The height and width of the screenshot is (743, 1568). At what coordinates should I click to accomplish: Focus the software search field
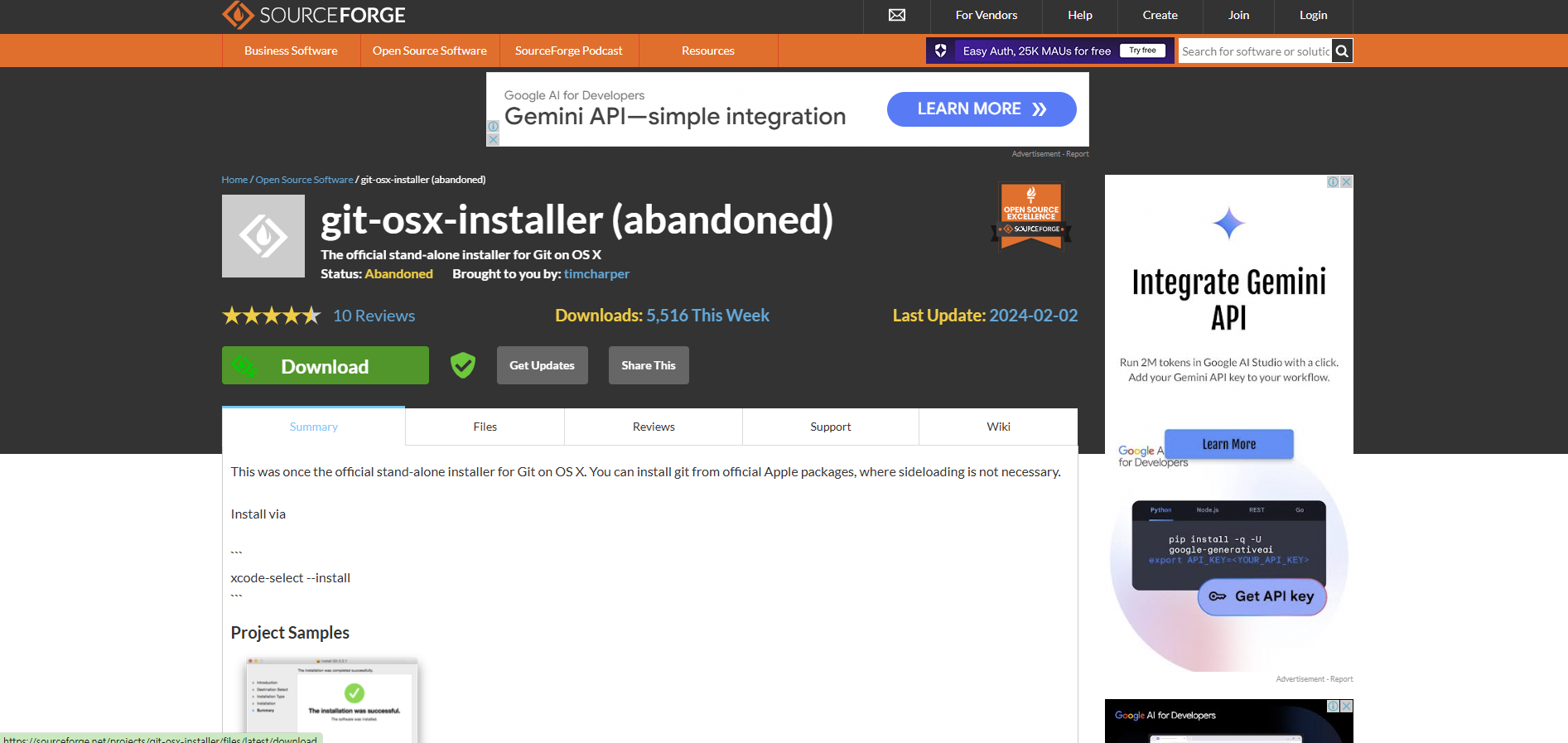click(1256, 51)
